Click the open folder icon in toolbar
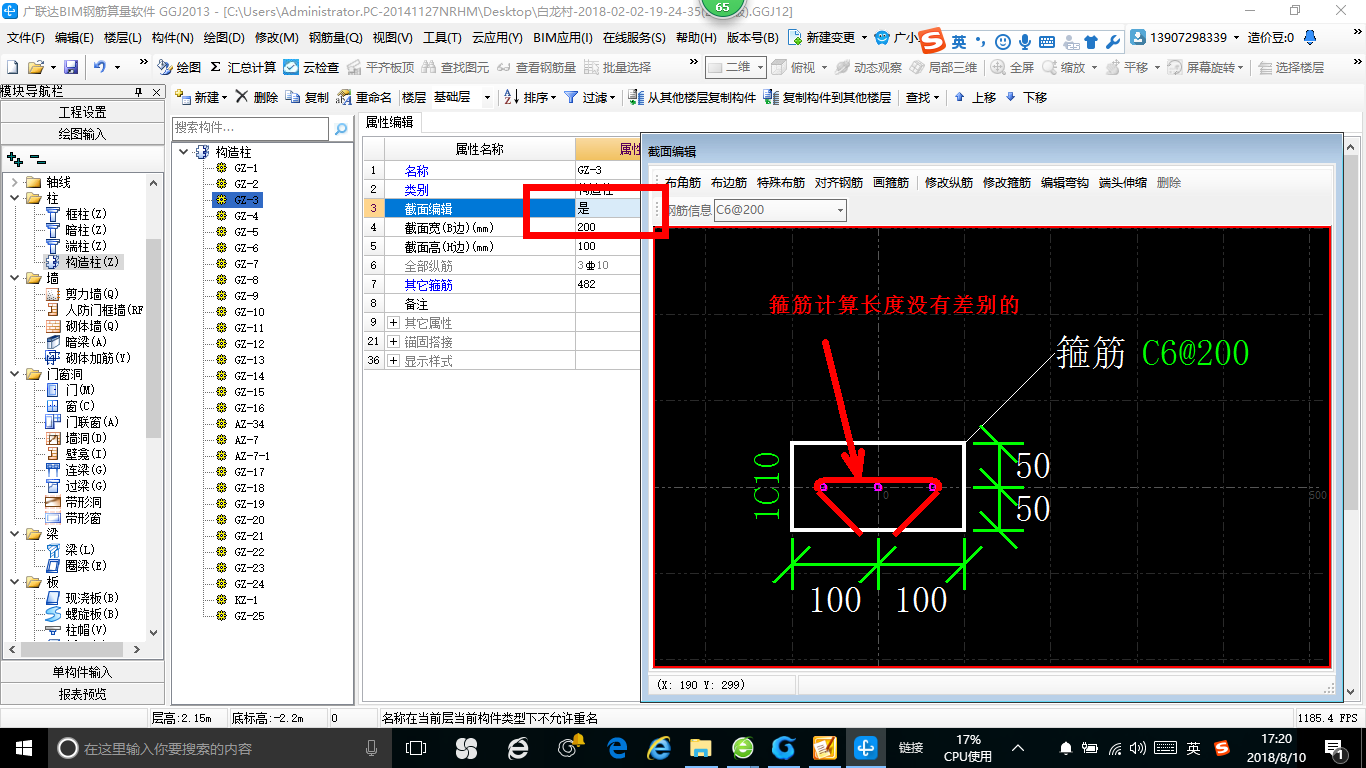 point(35,67)
